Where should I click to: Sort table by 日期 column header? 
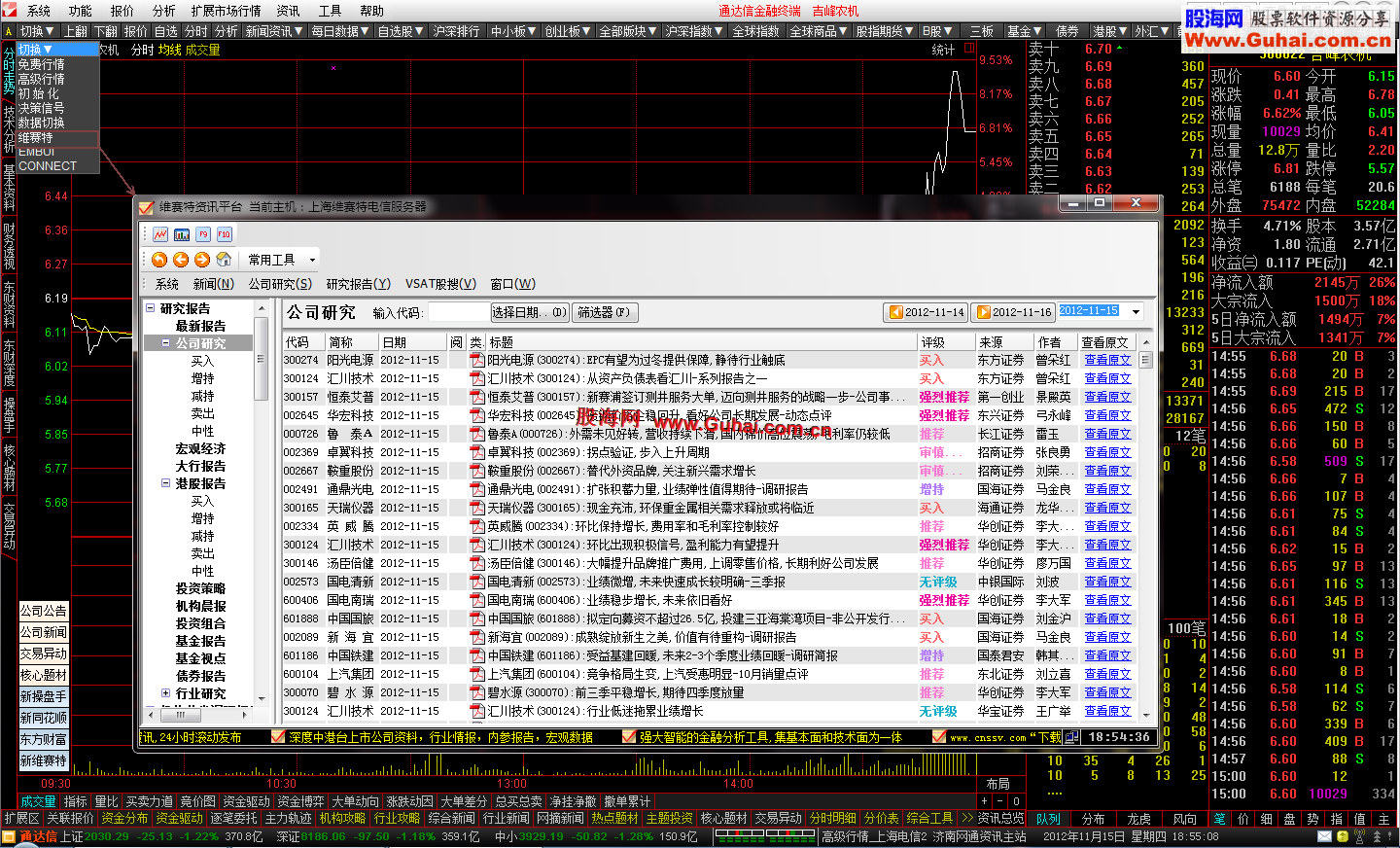click(413, 342)
